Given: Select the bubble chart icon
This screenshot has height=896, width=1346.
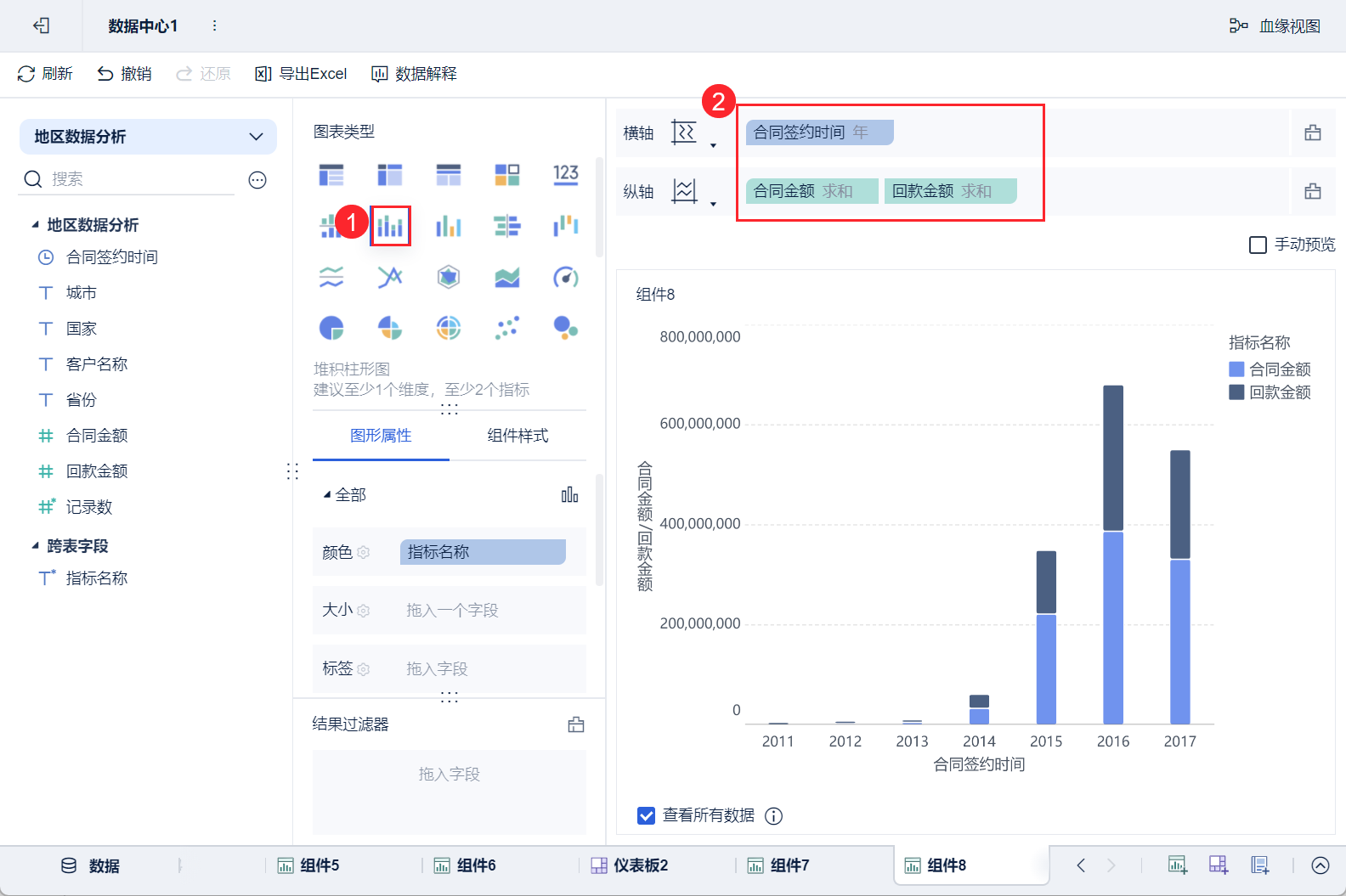Looking at the screenshot, I should point(566,328).
